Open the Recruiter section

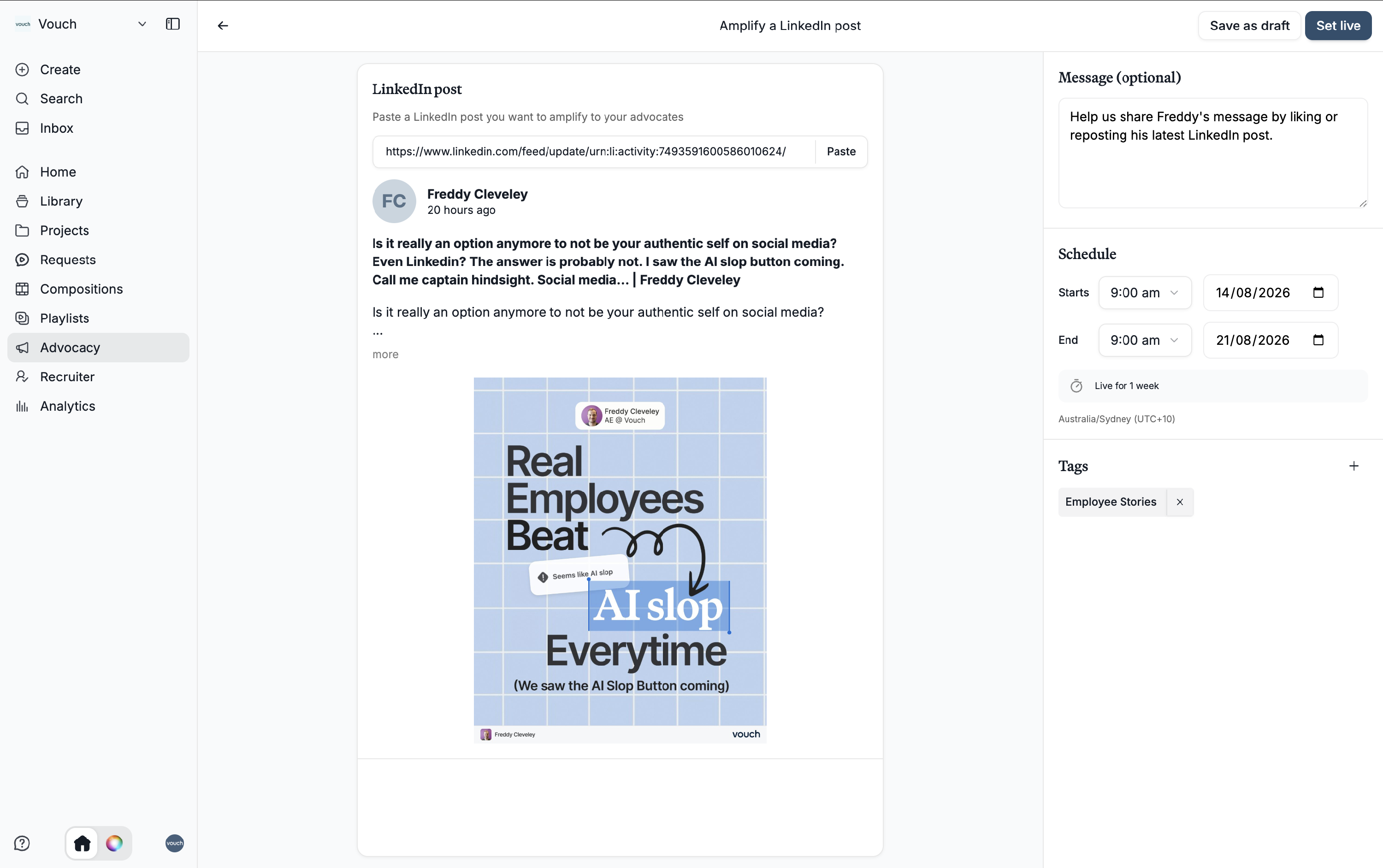(x=98, y=377)
